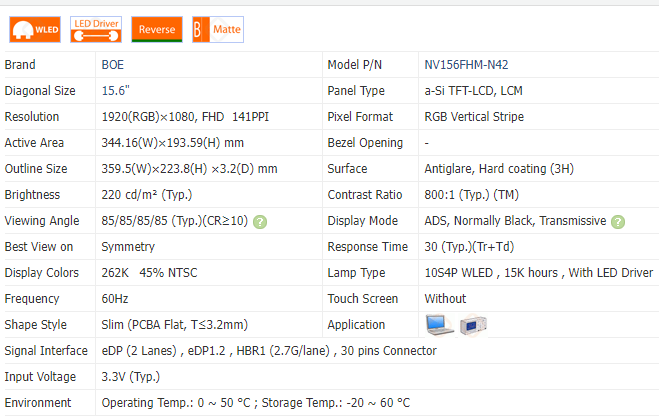
Task: Click Antiglare, Hard coating (3H) value
Action: coord(499,169)
